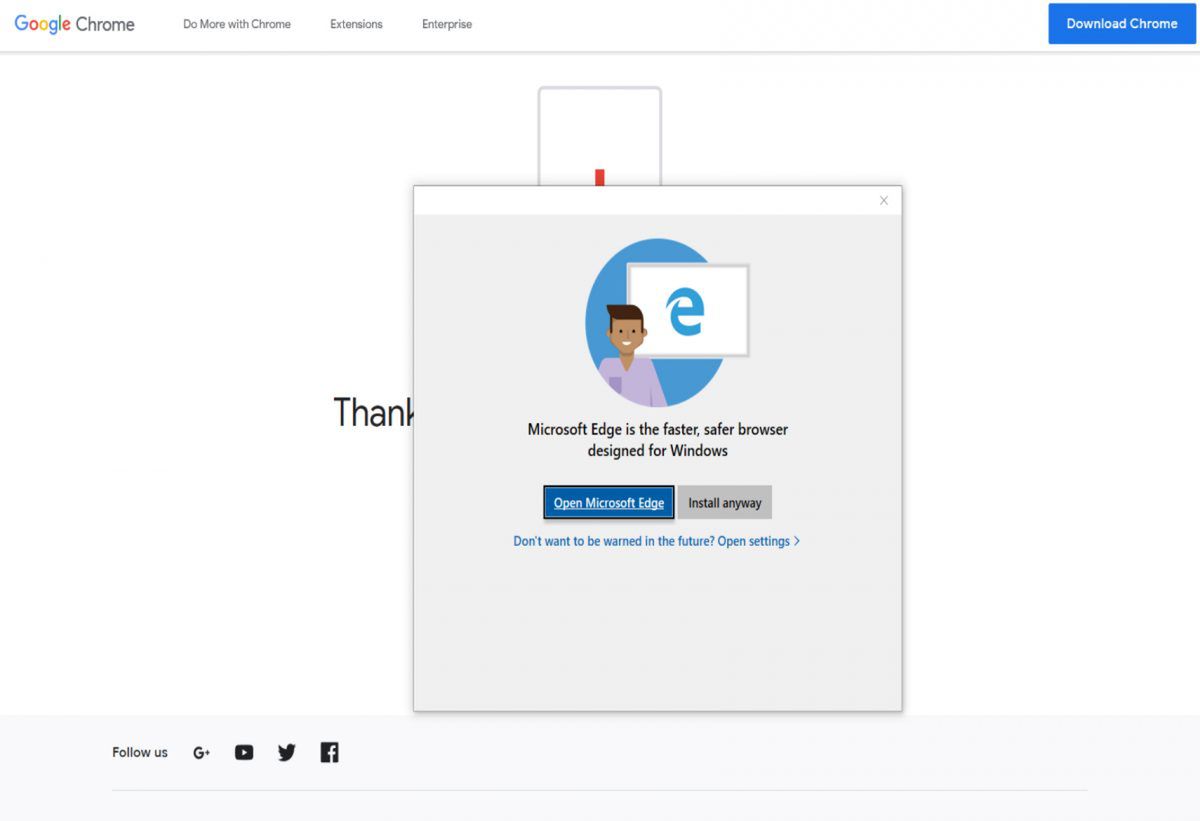Viewport: 1200px width, 821px height.
Task: Open the Do More with Chrome menu
Action: [x=236, y=24]
